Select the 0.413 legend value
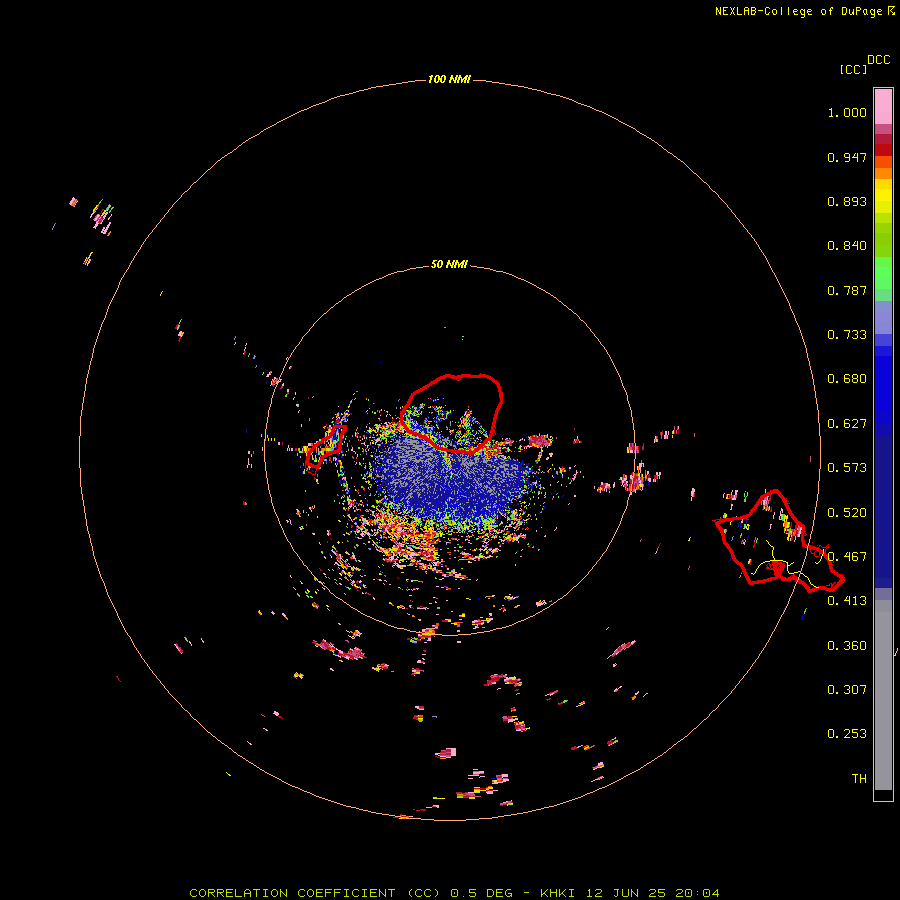The width and height of the screenshot is (900, 900). pyautogui.click(x=847, y=601)
